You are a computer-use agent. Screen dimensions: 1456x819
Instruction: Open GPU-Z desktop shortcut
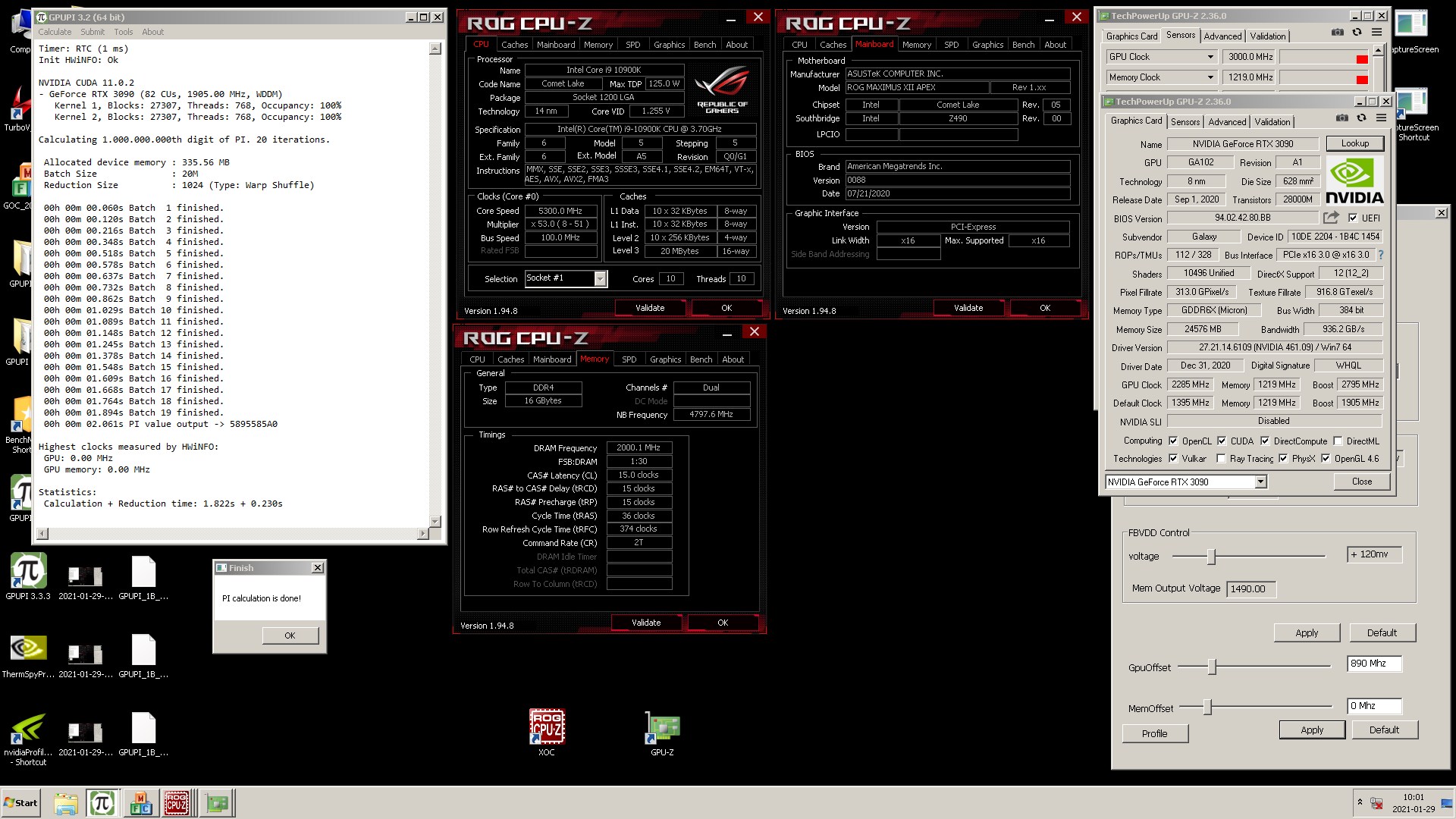point(662,732)
